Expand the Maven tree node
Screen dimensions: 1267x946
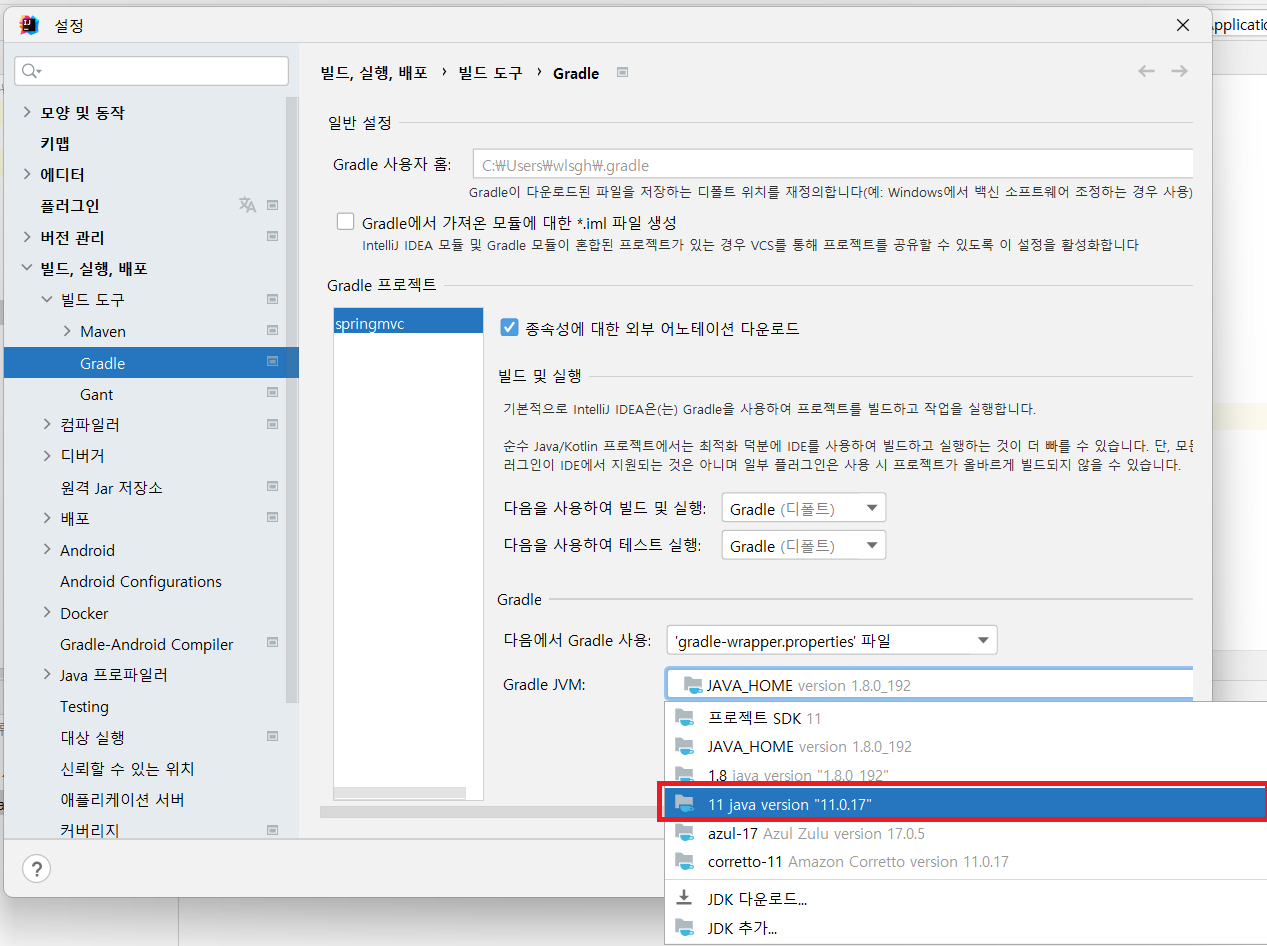pyautogui.click(x=67, y=331)
